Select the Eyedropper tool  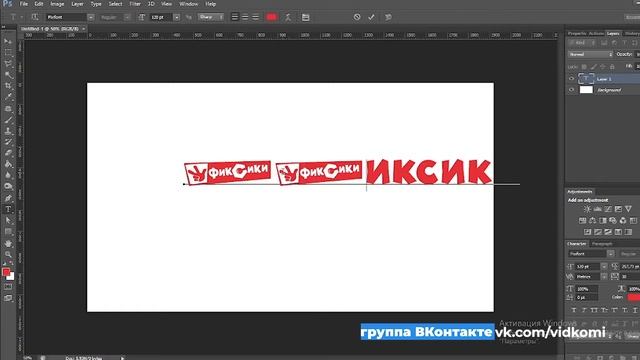[x=8, y=97]
